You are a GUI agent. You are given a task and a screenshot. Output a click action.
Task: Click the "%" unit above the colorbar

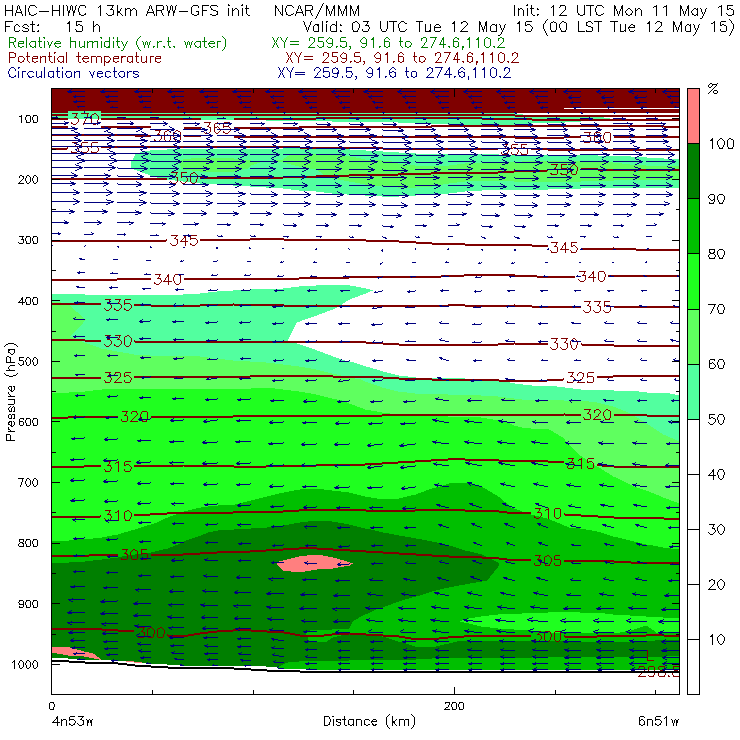[713, 88]
